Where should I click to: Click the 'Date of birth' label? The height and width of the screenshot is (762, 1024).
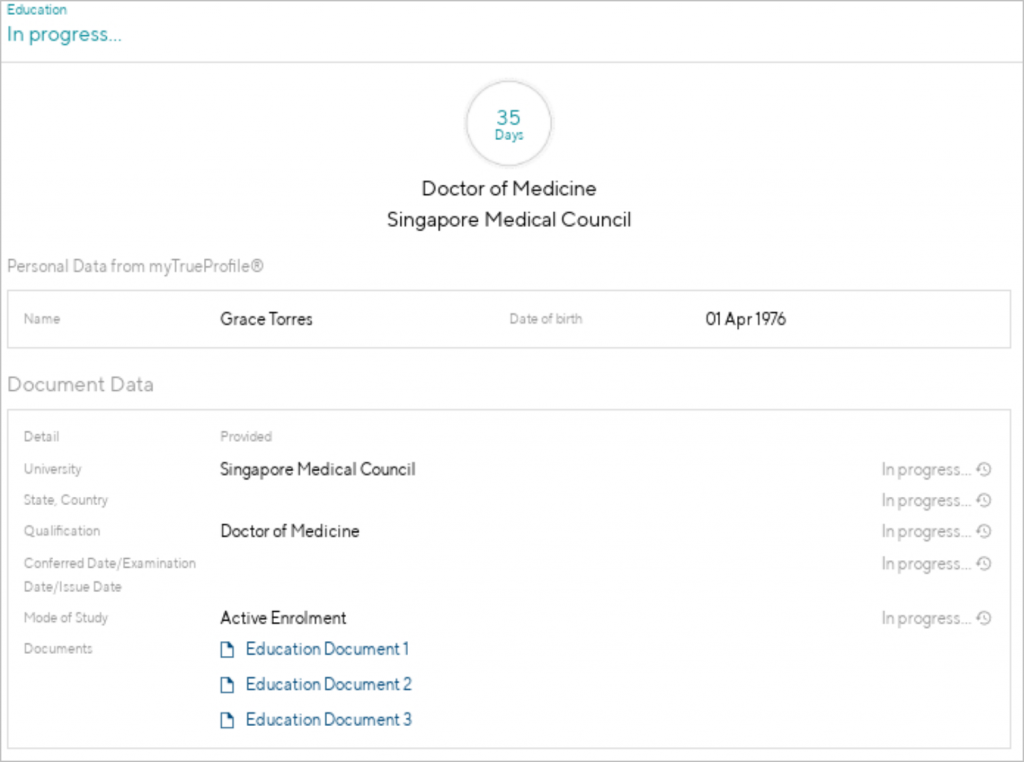coord(545,319)
